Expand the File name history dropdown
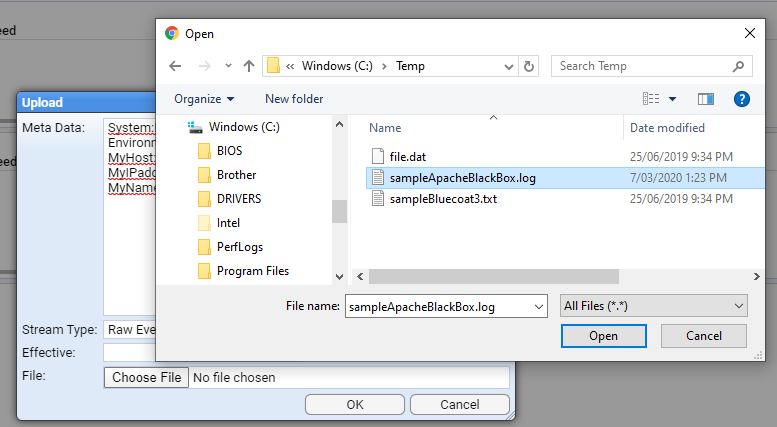 tap(539, 307)
